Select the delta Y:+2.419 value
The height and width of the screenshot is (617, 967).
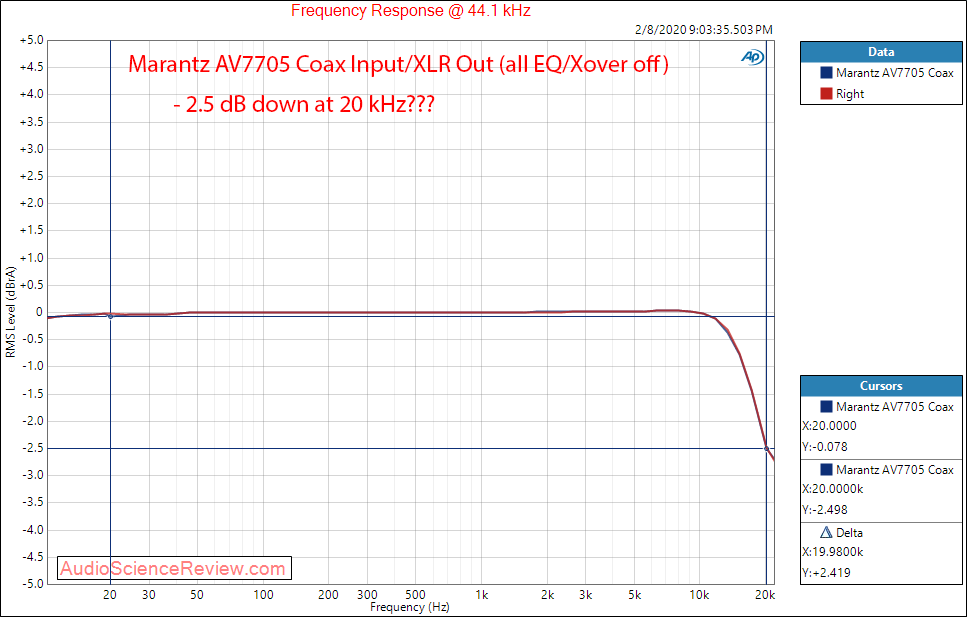point(826,573)
